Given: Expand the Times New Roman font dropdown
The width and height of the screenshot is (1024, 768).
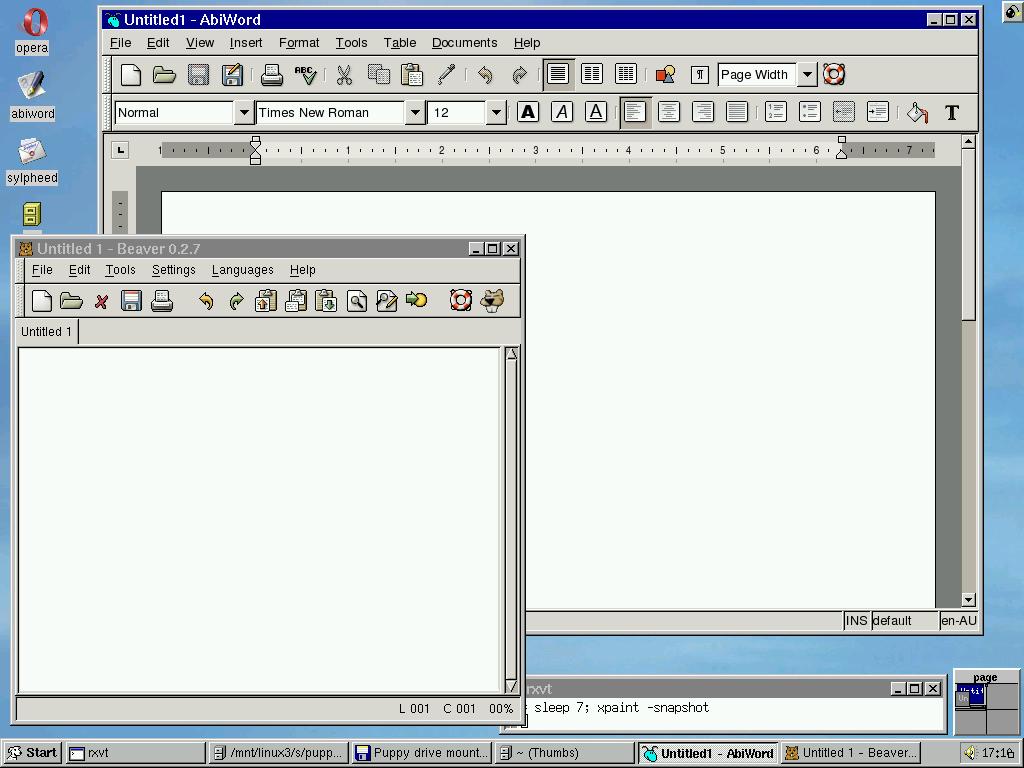Looking at the screenshot, I should pos(415,112).
